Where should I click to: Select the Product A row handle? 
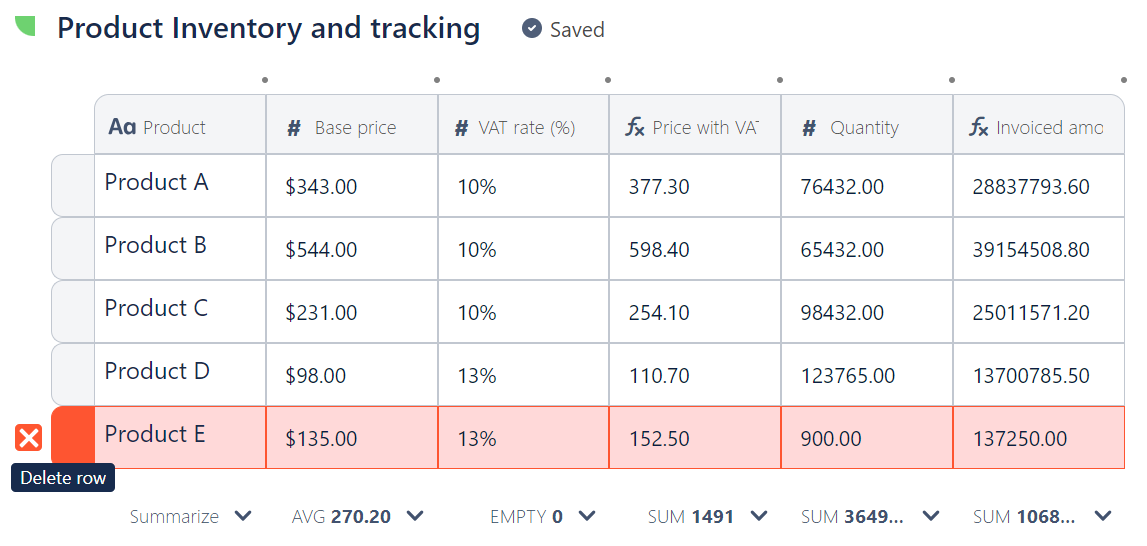pyautogui.click(x=72, y=185)
